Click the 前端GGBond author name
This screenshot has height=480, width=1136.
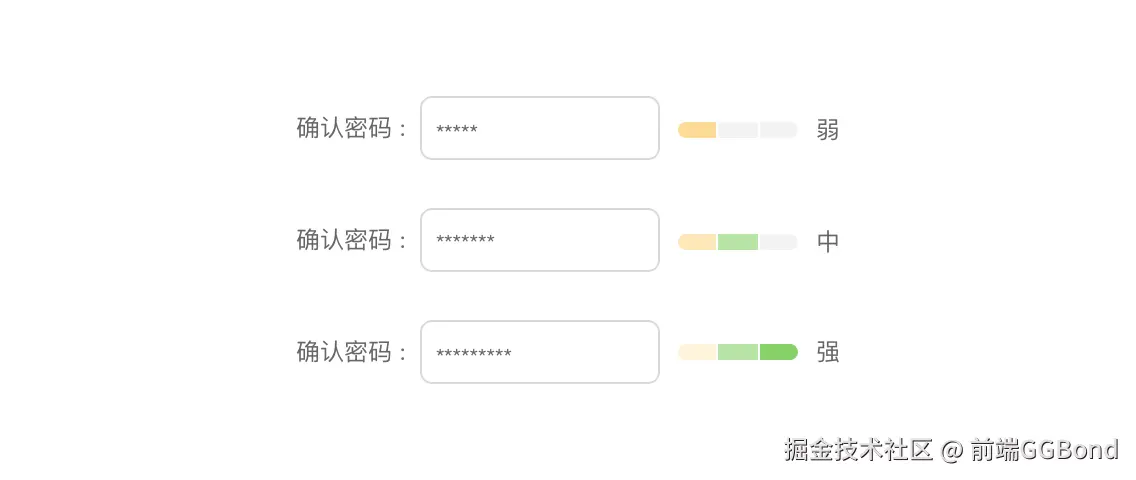click(1044, 450)
